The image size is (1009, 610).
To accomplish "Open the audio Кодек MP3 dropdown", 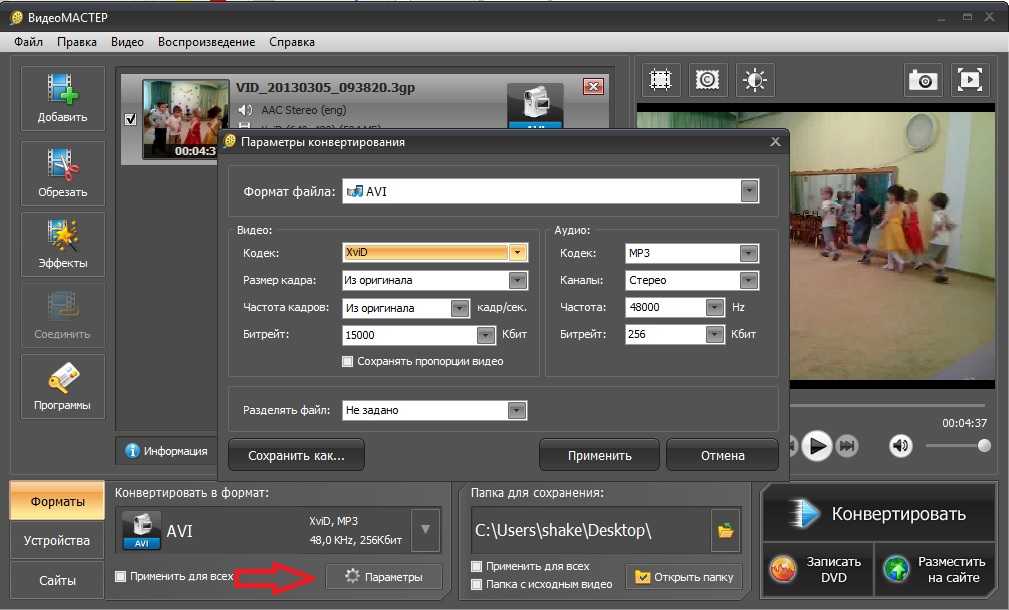I will [x=748, y=253].
